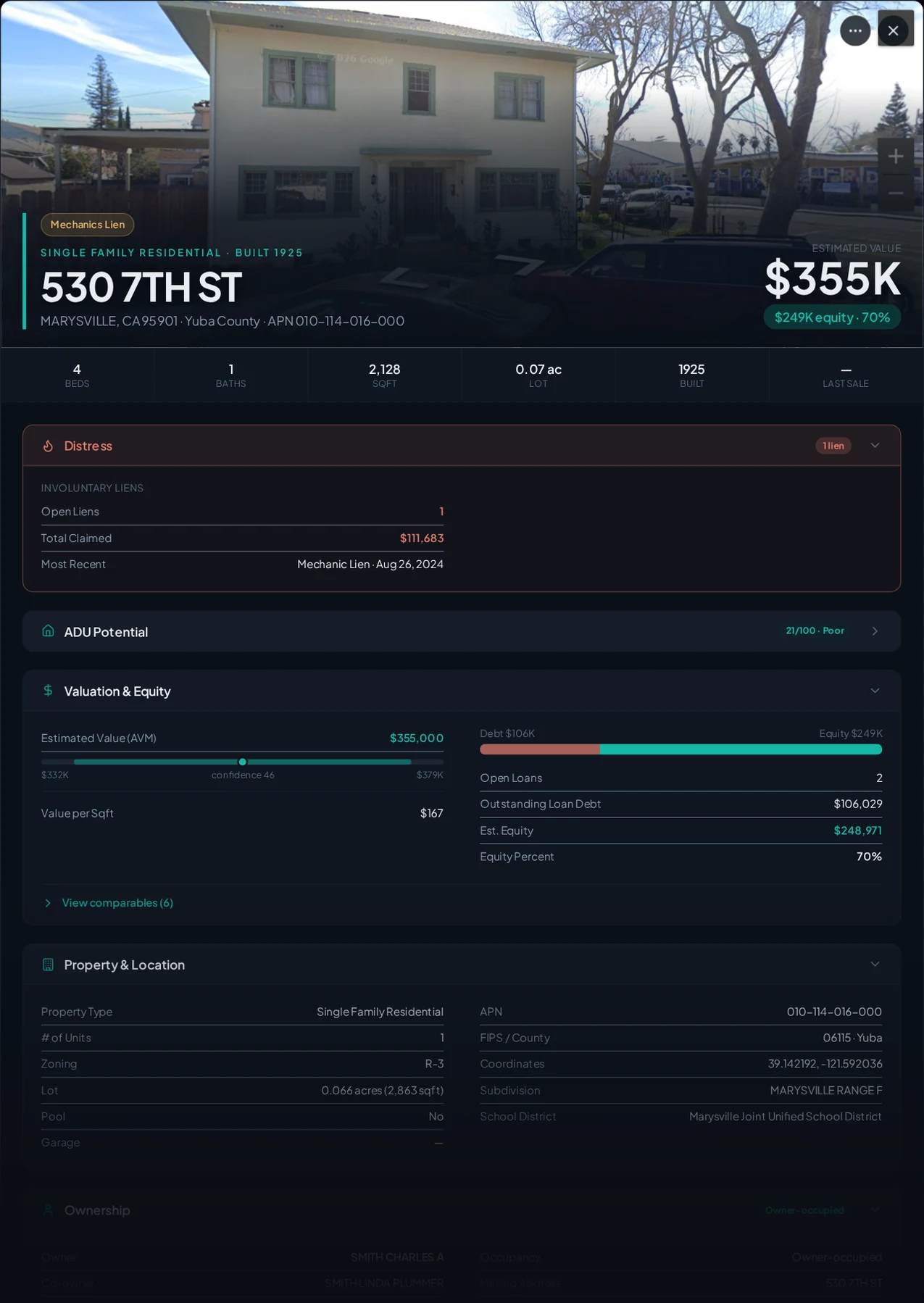Click APN 010-114-016-000 in Property section
The width and height of the screenshot is (924, 1303).
pyautogui.click(x=834, y=1012)
